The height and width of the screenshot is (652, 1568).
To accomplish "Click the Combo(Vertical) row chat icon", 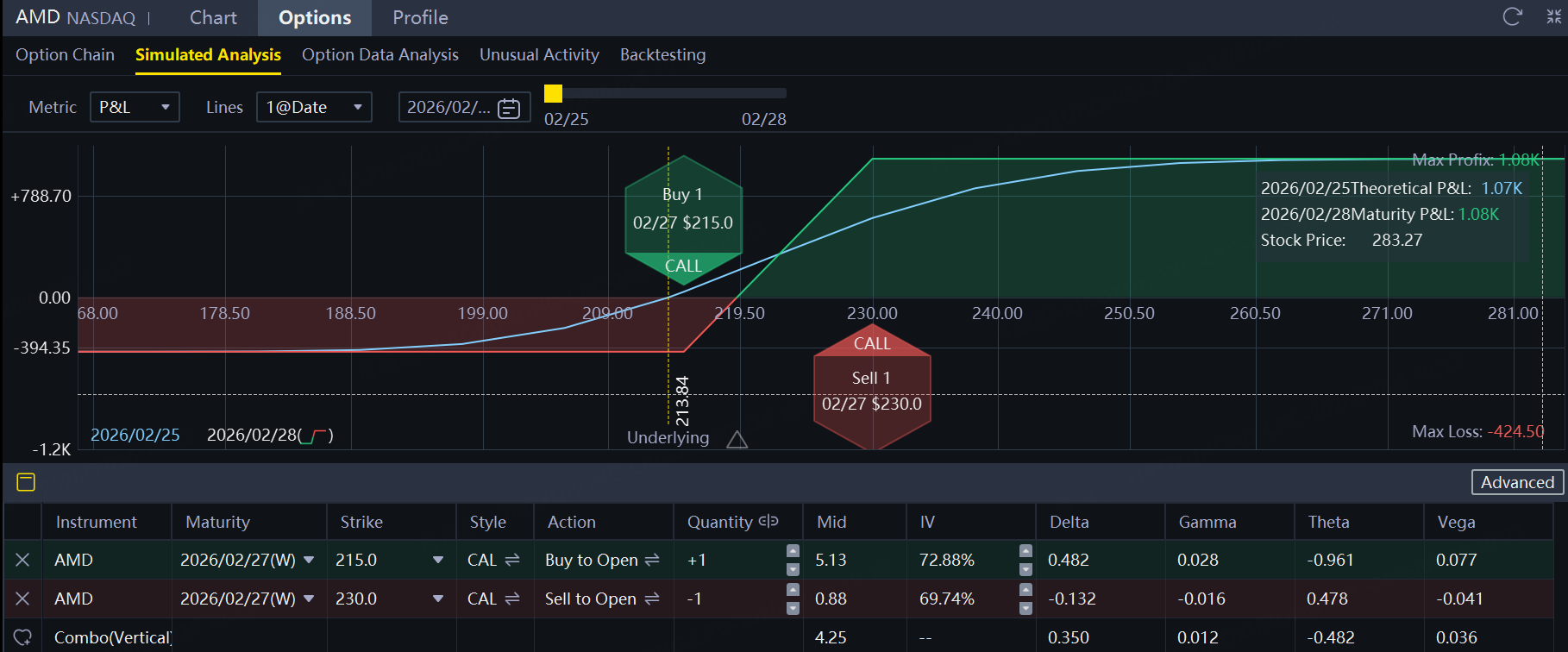I will click(x=22, y=637).
